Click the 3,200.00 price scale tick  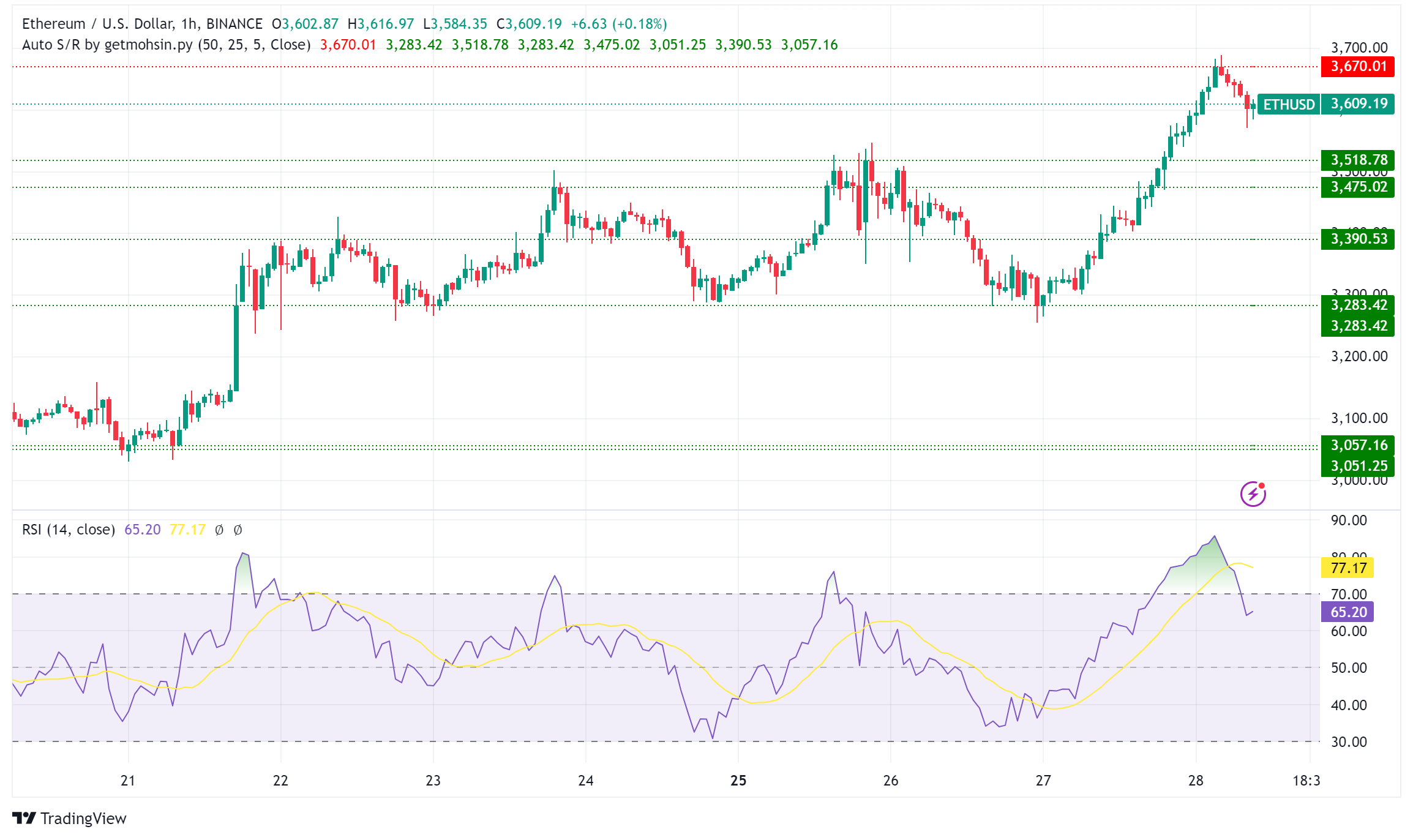[x=1359, y=356]
